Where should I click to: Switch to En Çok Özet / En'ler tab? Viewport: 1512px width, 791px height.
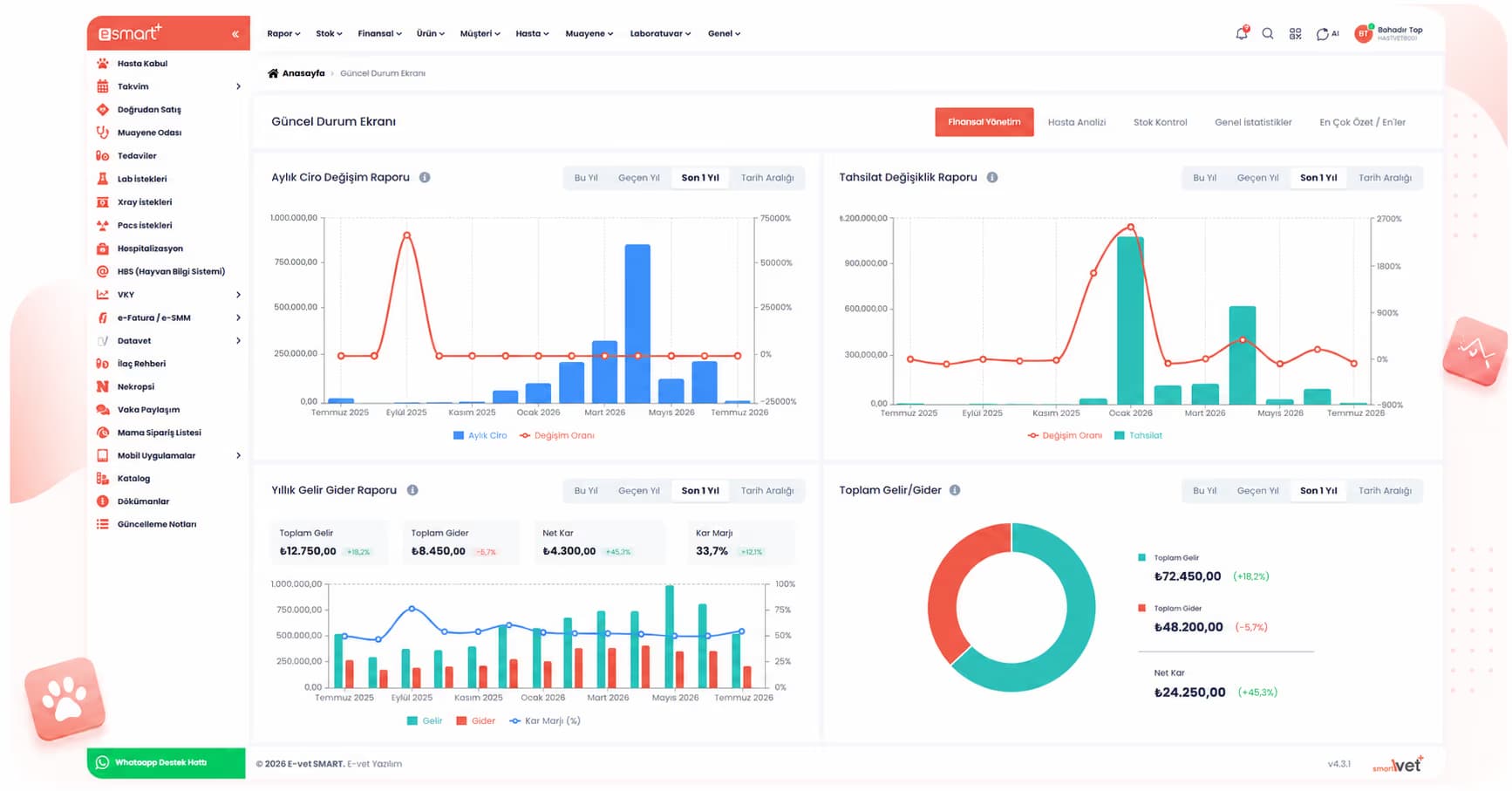point(1362,122)
